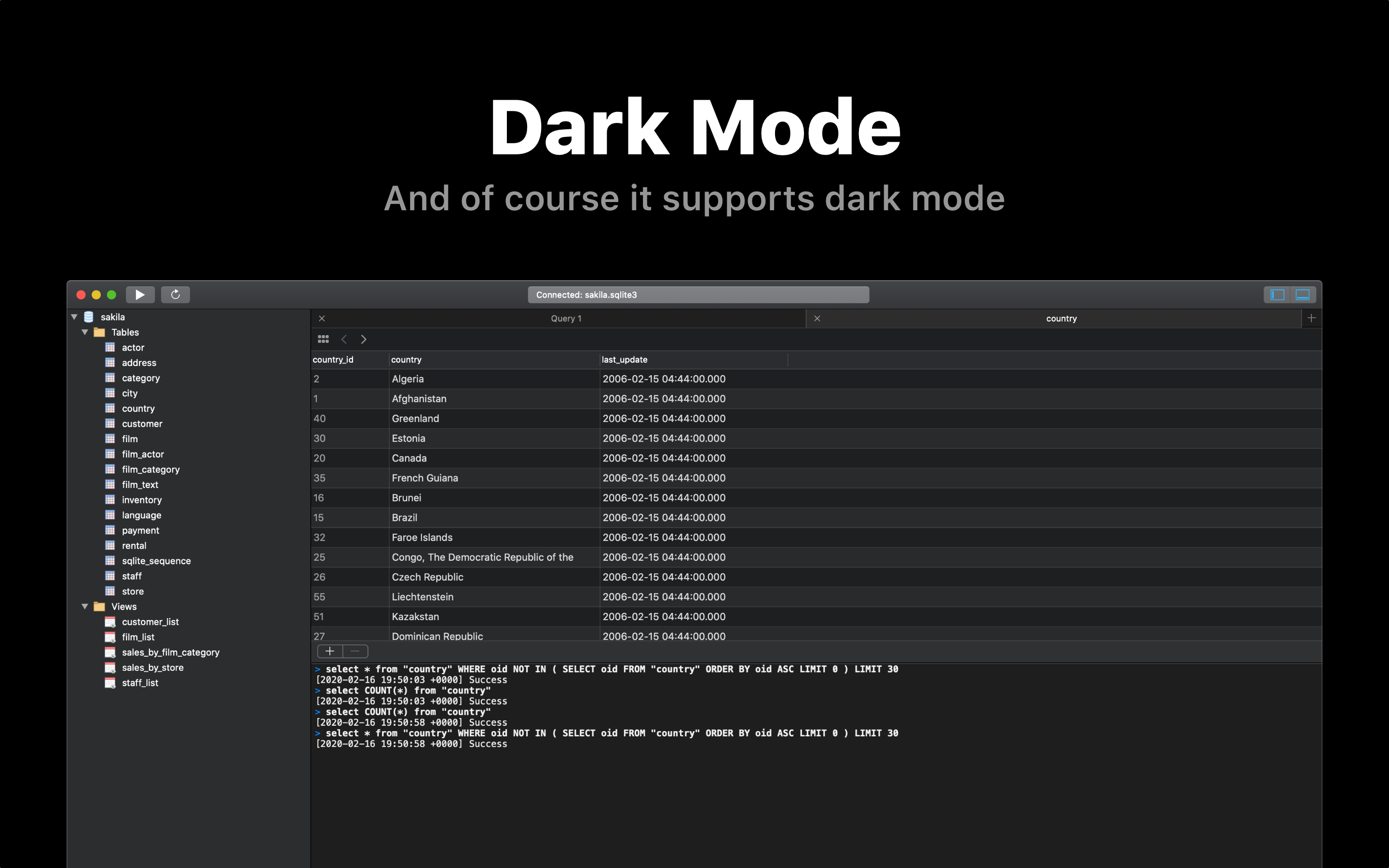Open the sales_by_store view

click(152, 668)
